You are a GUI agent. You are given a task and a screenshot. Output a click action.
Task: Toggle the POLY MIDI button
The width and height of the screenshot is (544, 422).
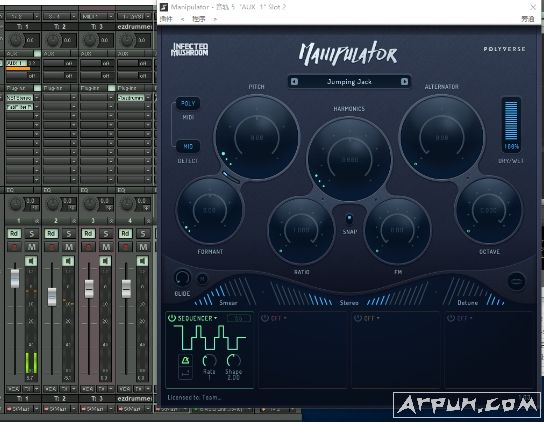[x=188, y=103]
